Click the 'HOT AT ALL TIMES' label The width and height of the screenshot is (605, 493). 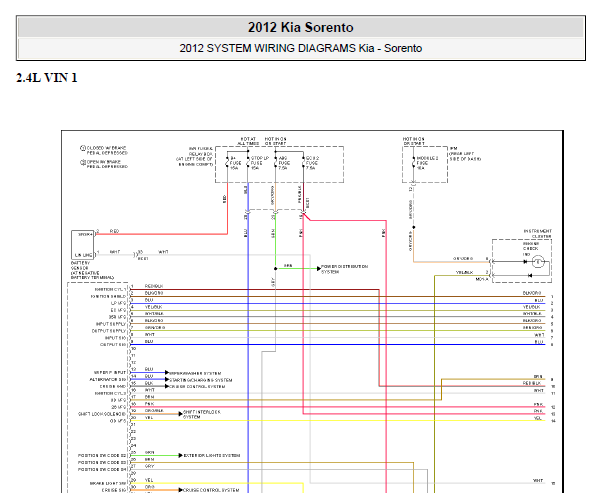(248, 141)
